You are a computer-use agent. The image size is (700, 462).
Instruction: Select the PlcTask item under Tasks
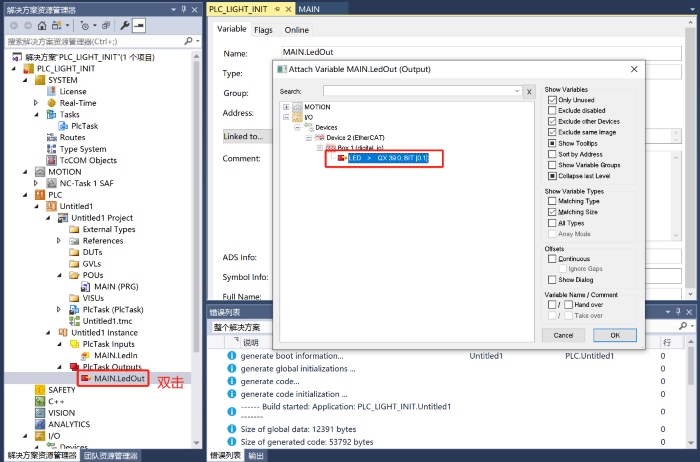tap(84, 126)
